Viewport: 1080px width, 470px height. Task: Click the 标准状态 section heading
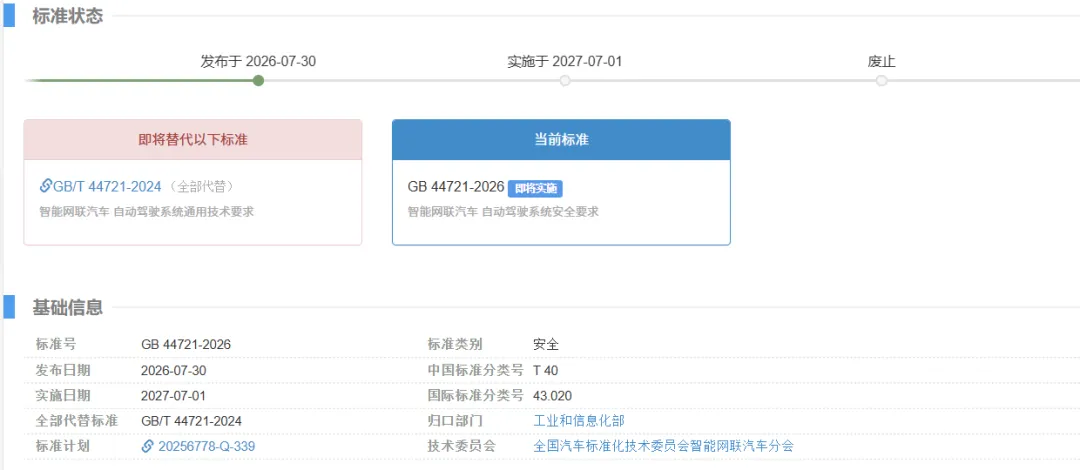[x=68, y=17]
